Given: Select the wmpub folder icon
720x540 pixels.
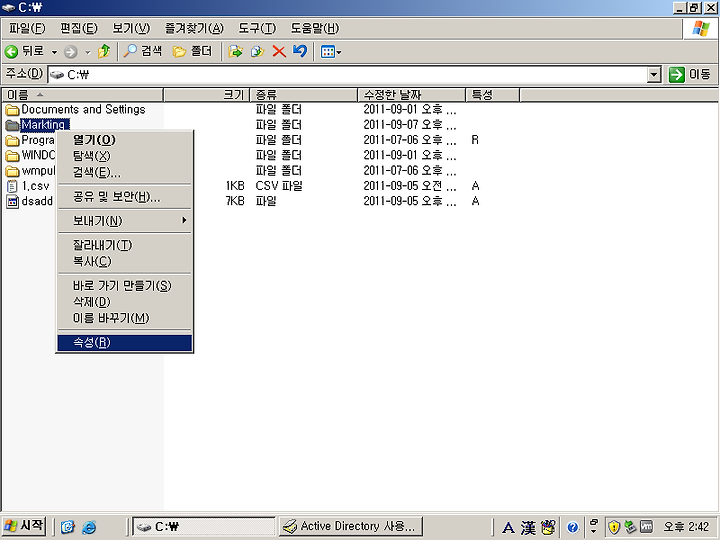Looking at the screenshot, I should 12,171.
